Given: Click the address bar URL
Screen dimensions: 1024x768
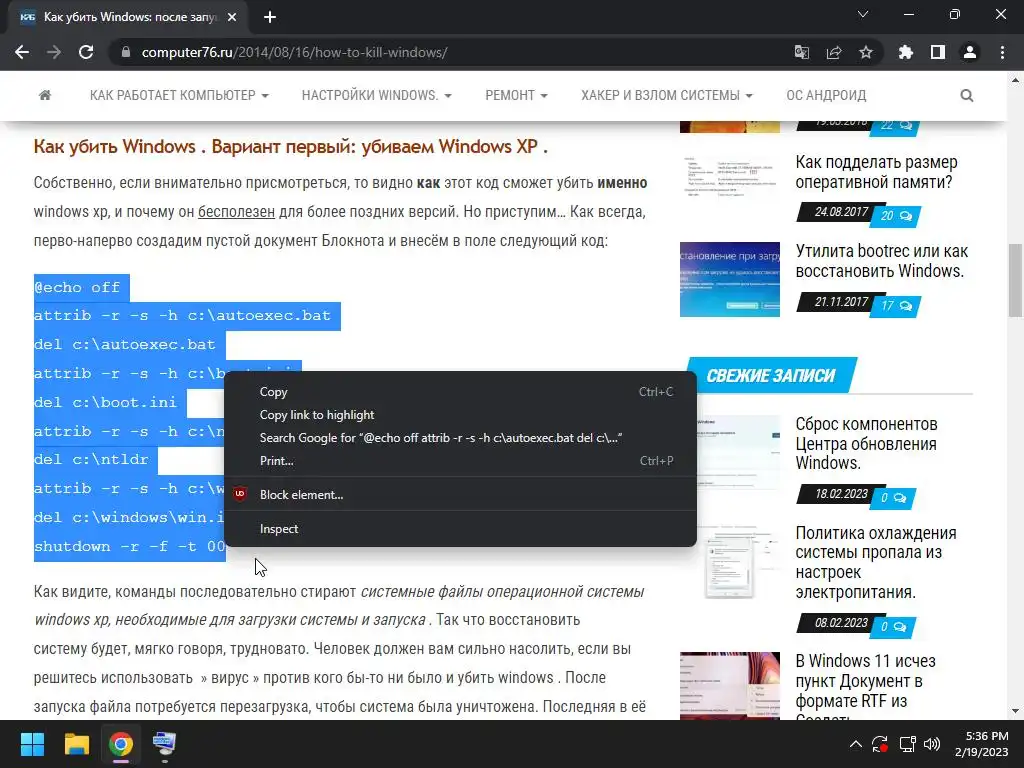Looking at the screenshot, I should click(295, 52).
